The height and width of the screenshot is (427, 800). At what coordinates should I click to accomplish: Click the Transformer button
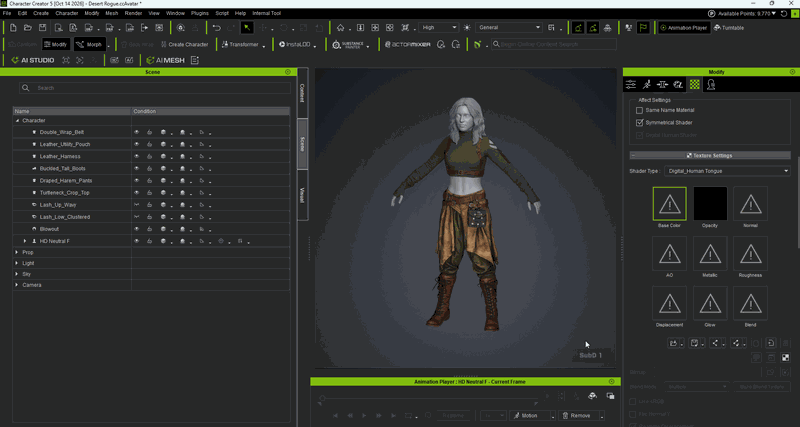(x=240, y=44)
